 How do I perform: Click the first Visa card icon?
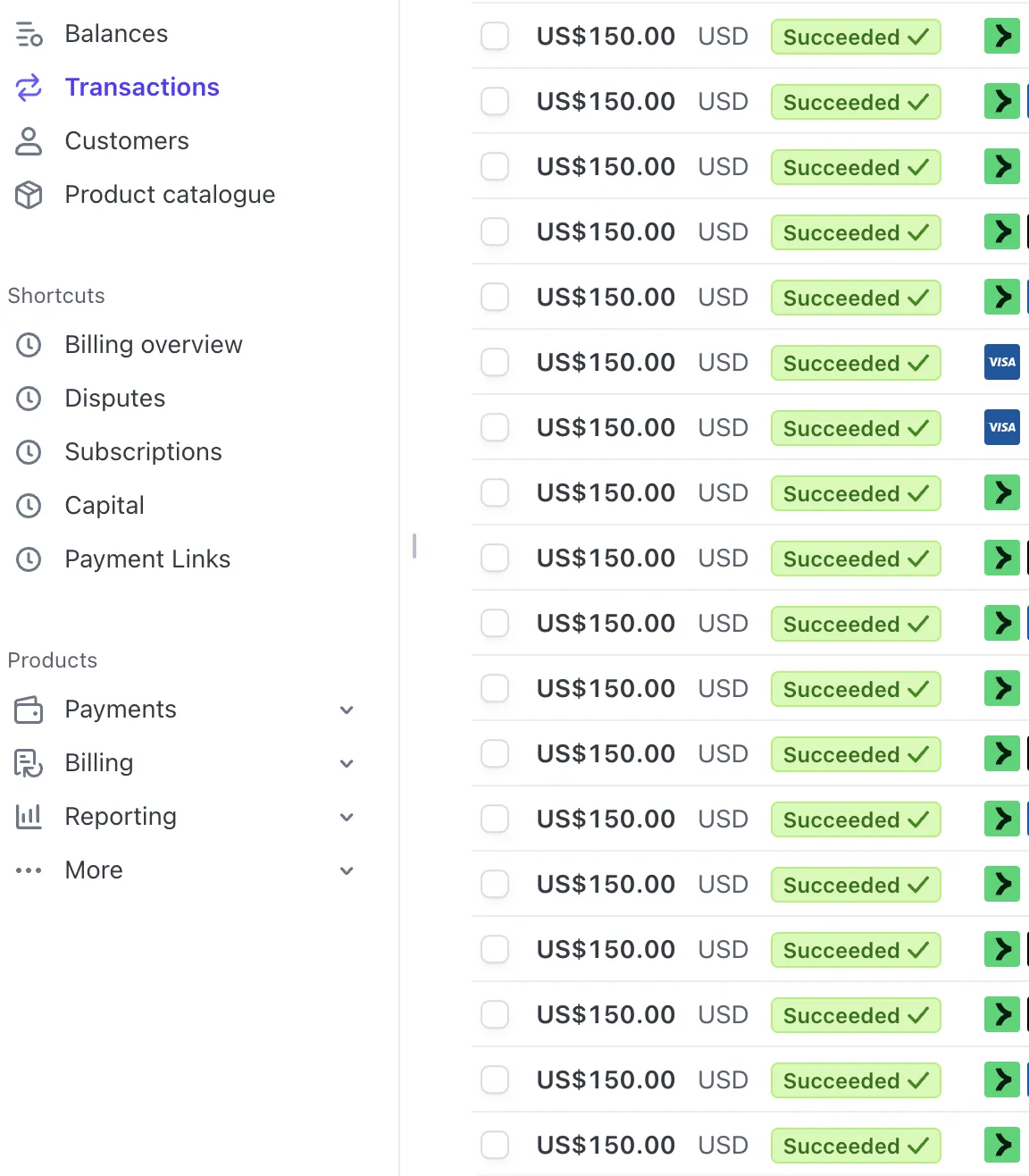pos(1001,362)
